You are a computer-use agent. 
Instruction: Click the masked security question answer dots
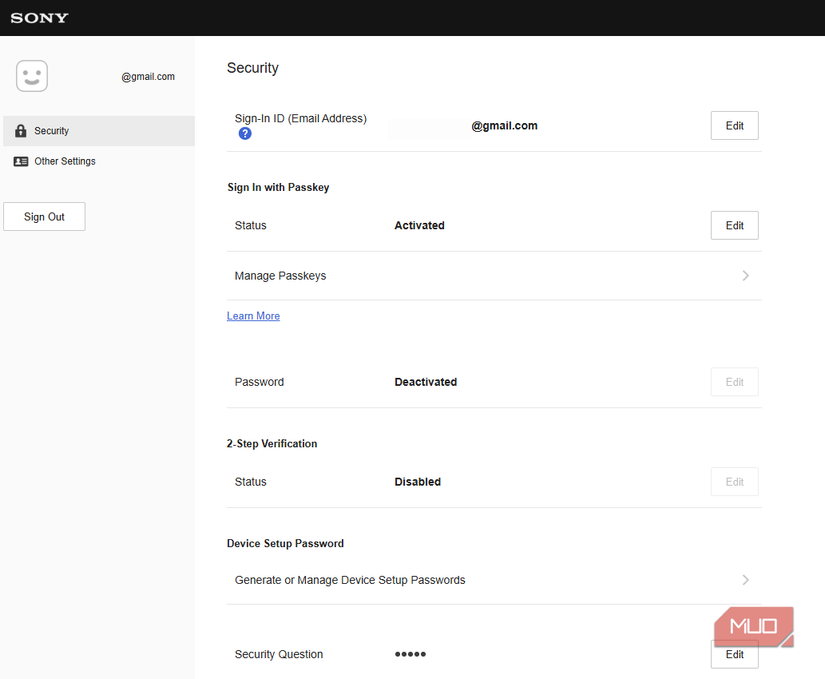tap(410, 654)
